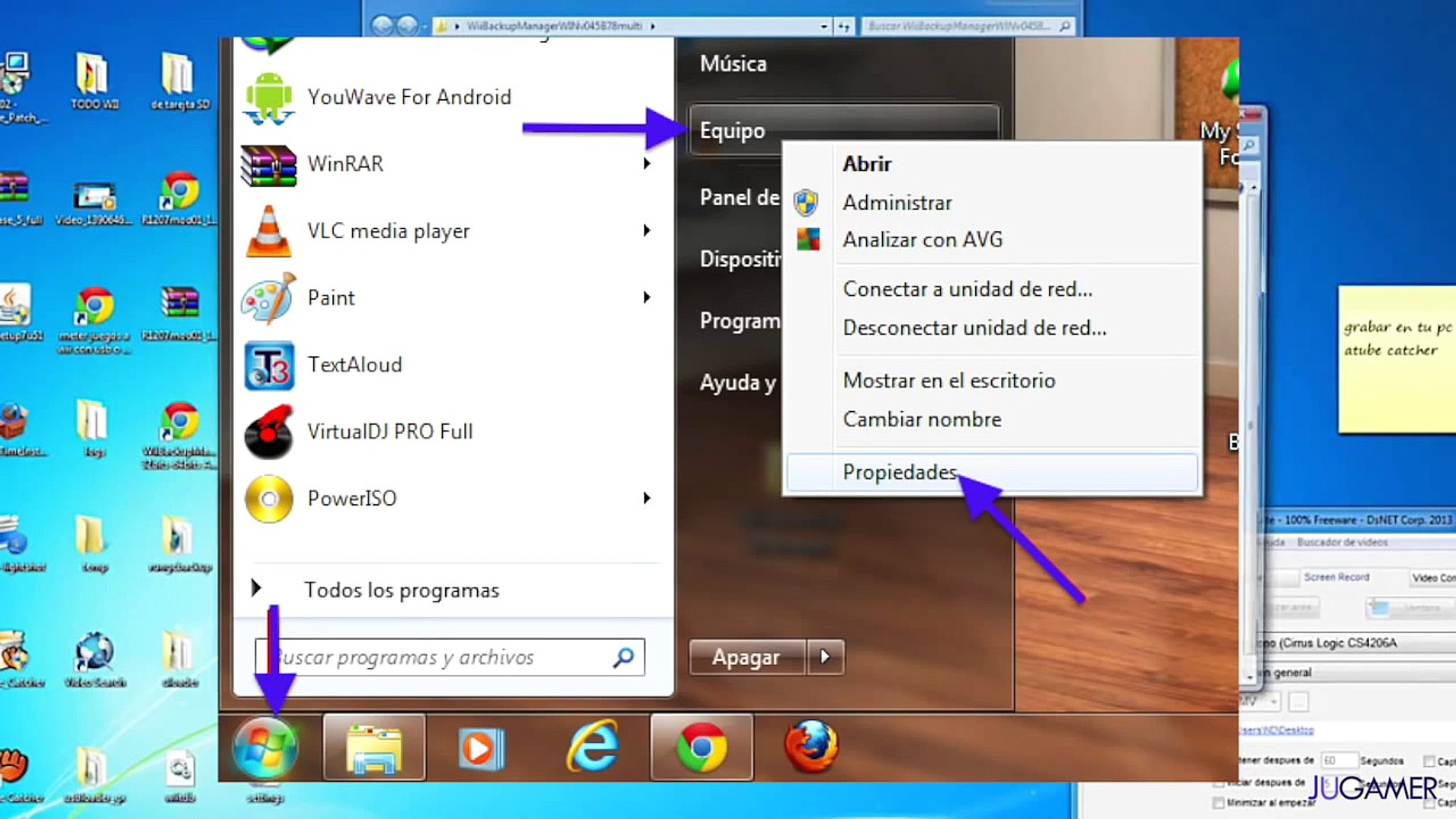Expand WinRAR submenu arrow

point(647,164)
